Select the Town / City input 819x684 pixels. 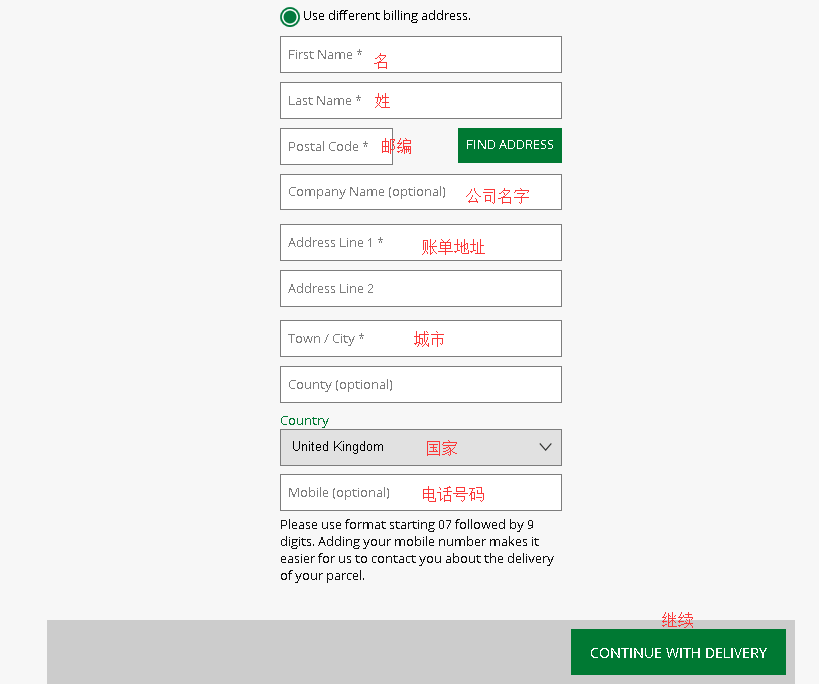[420, 339]
